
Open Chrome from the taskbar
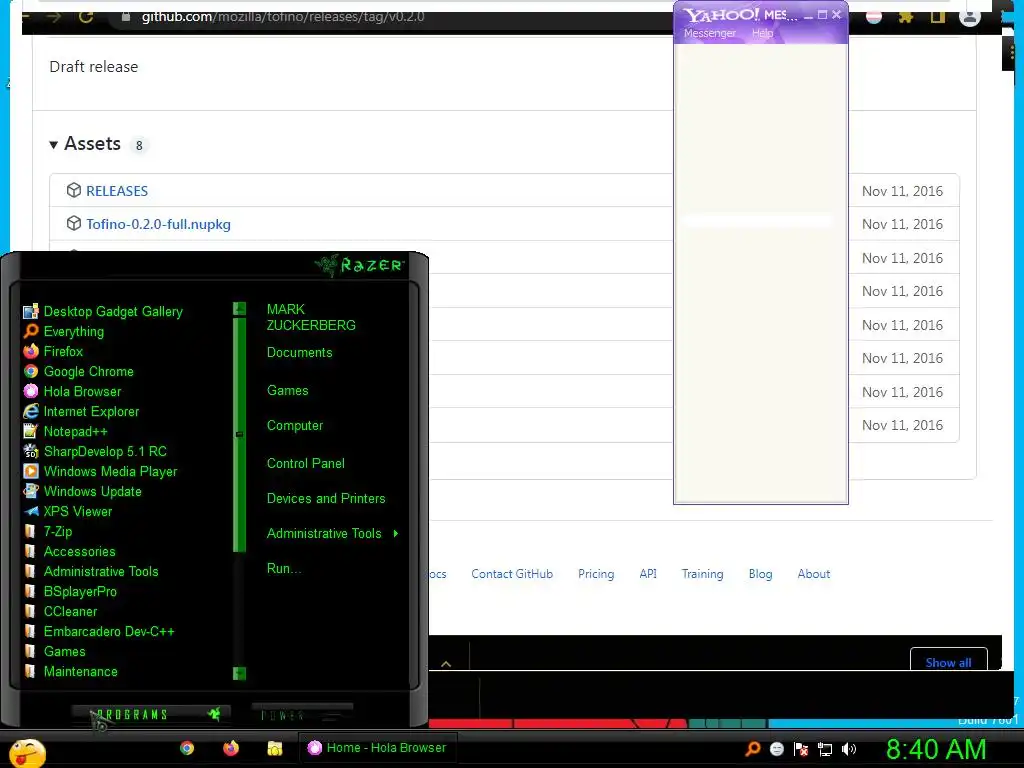[x=187, y=748]
